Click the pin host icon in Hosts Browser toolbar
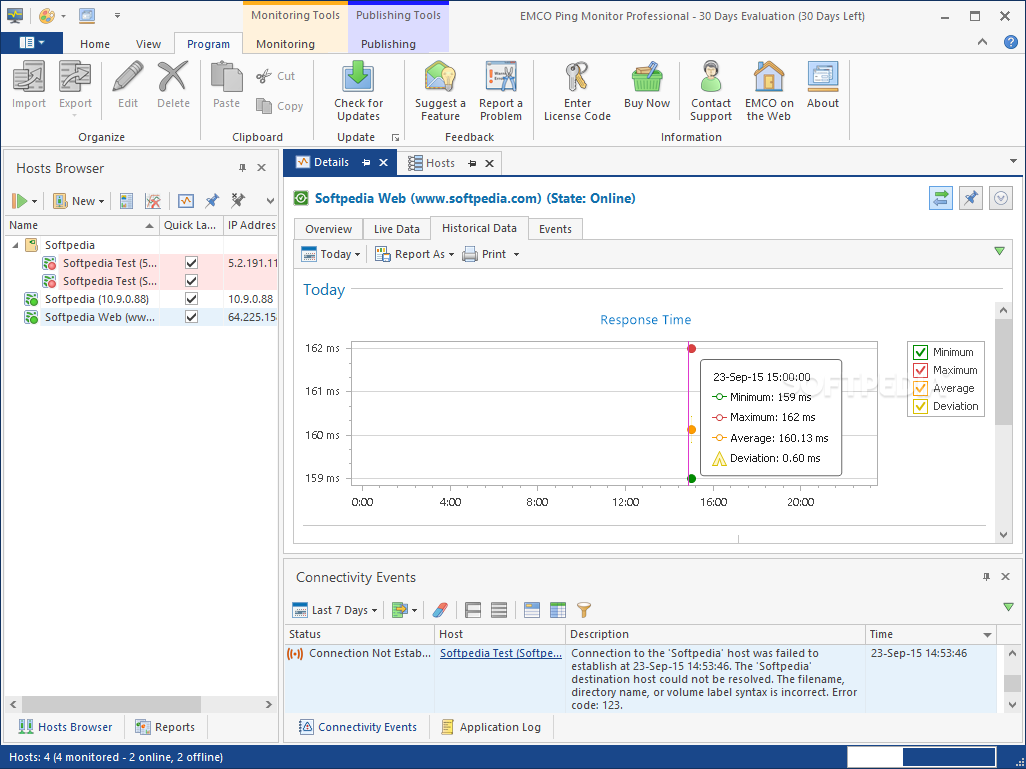Image resolution: width=1026 pixels, height=769 pixels. pos(212,200)
